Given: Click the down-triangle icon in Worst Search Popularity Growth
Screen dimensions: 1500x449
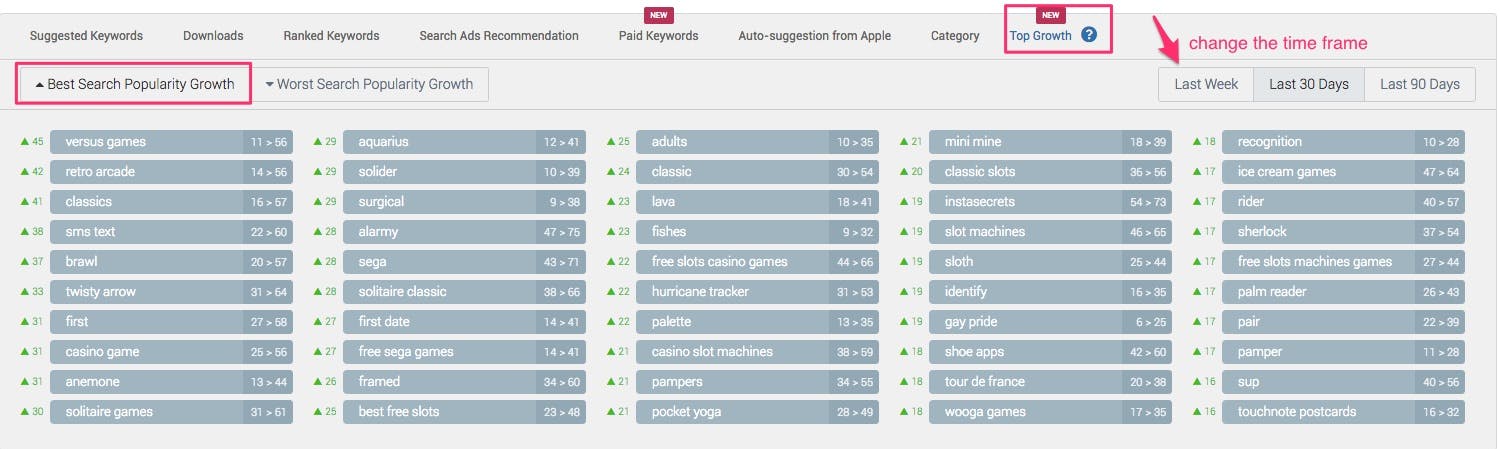Looking at the screenshot, I should [270, 85].
